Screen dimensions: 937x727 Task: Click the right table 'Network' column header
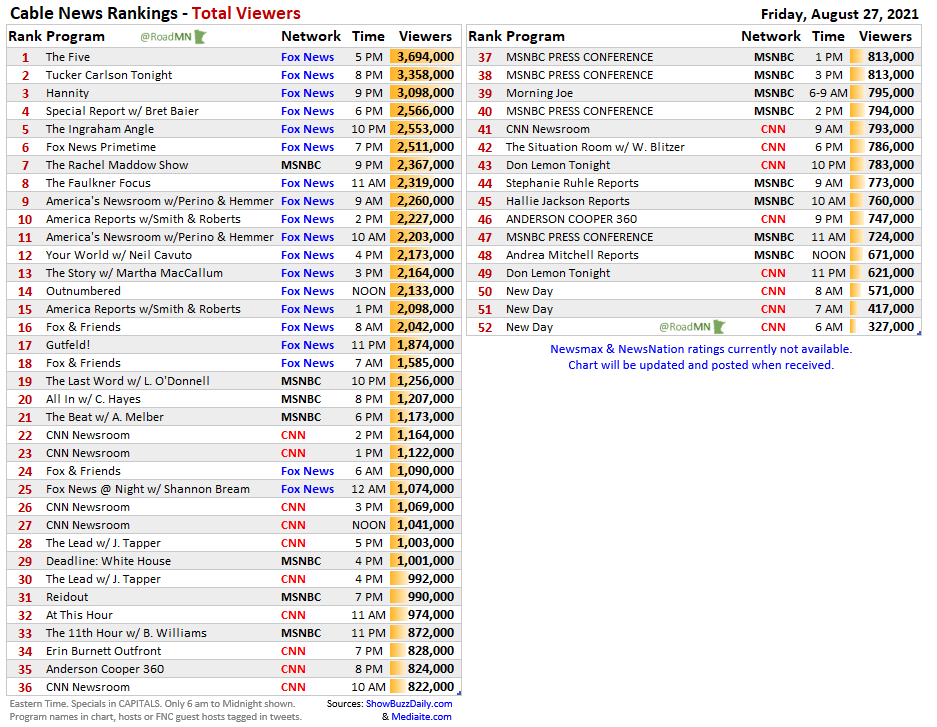(x=771, y=36)
